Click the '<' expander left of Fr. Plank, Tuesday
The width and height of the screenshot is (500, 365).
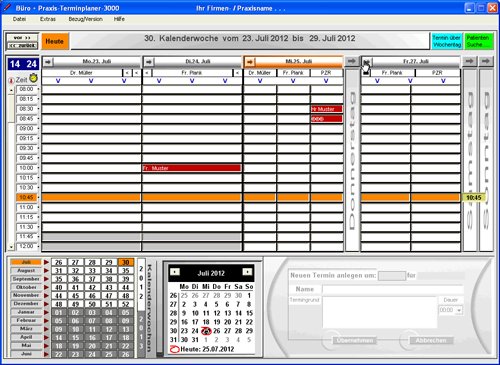click(147, 73)
